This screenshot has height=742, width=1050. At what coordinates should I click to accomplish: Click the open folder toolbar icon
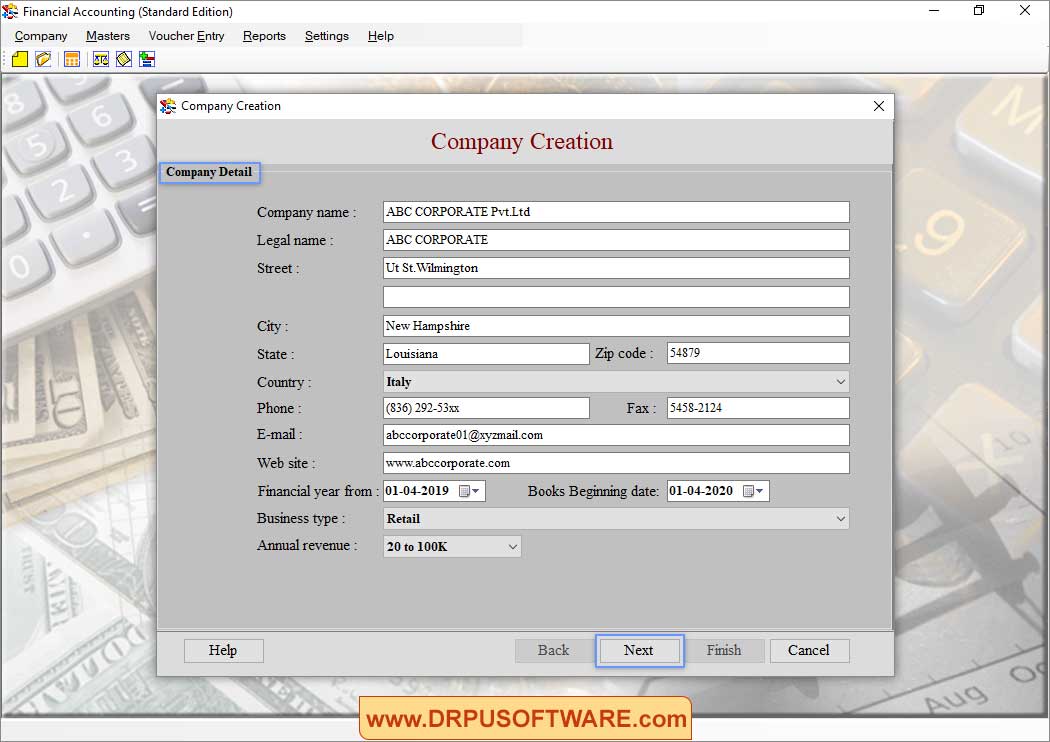point(43,59)
